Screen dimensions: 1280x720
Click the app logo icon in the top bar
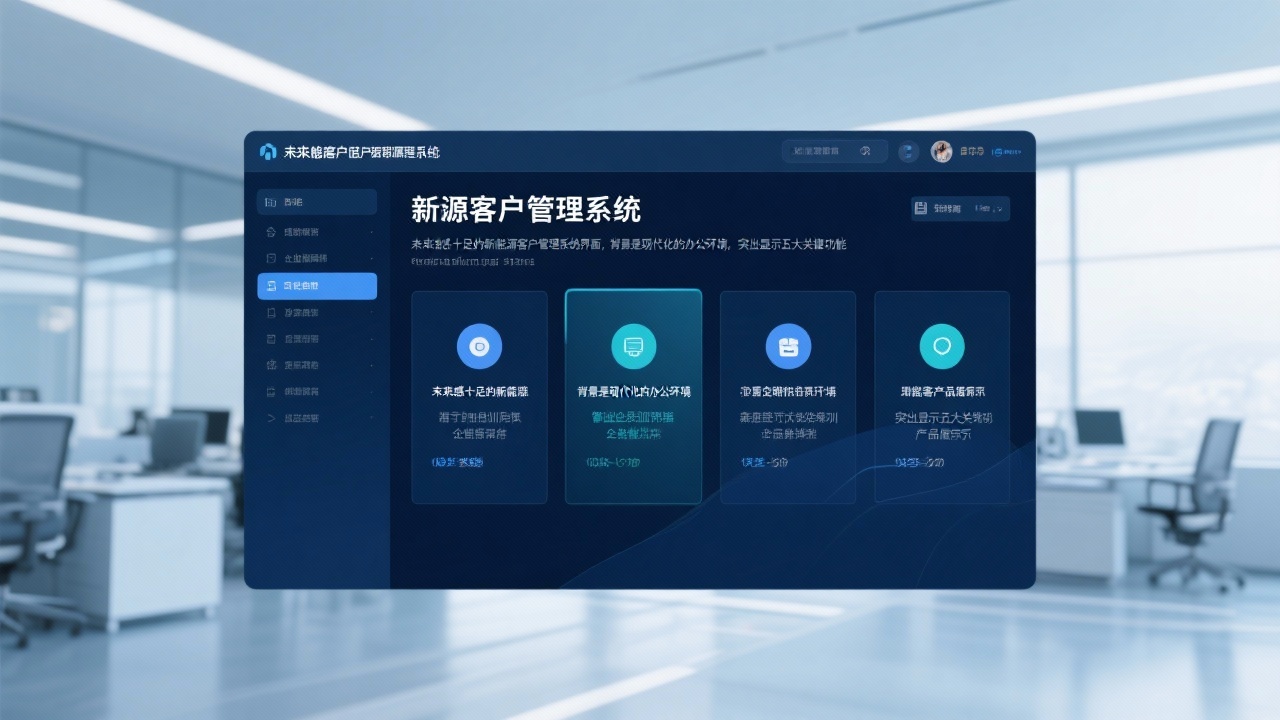267,151
